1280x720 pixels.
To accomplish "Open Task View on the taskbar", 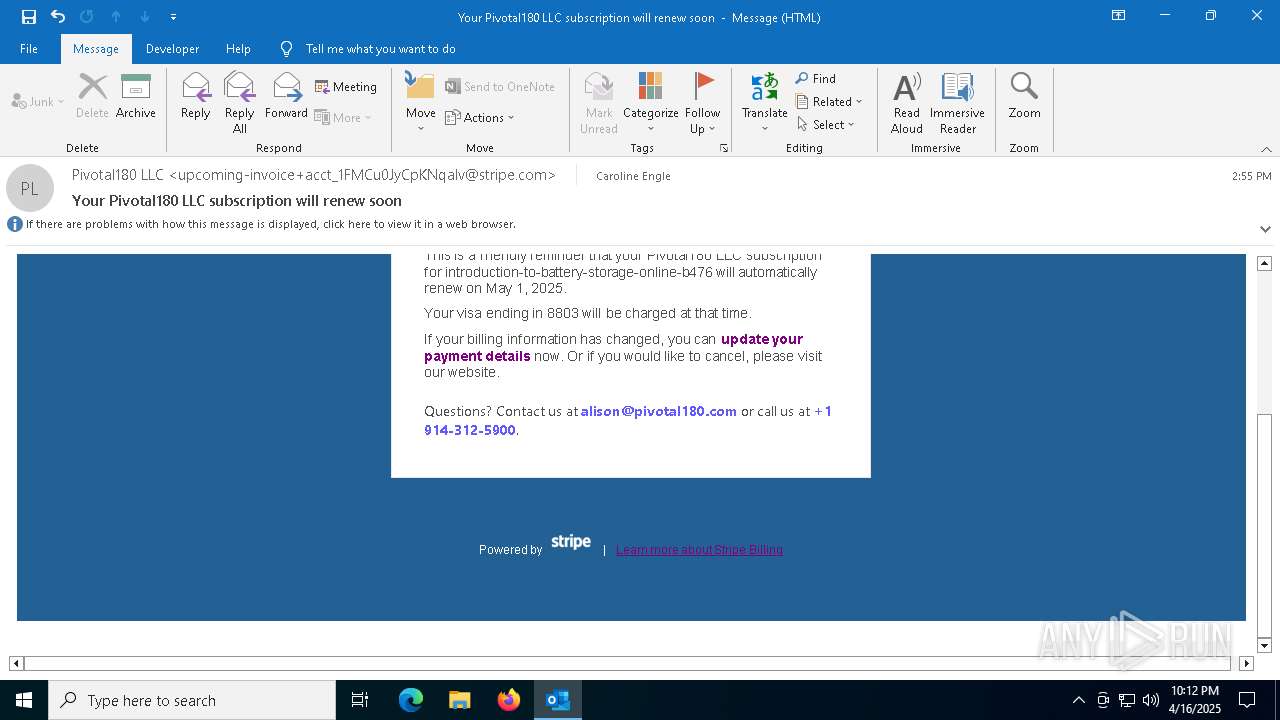I will click(360, 700).
